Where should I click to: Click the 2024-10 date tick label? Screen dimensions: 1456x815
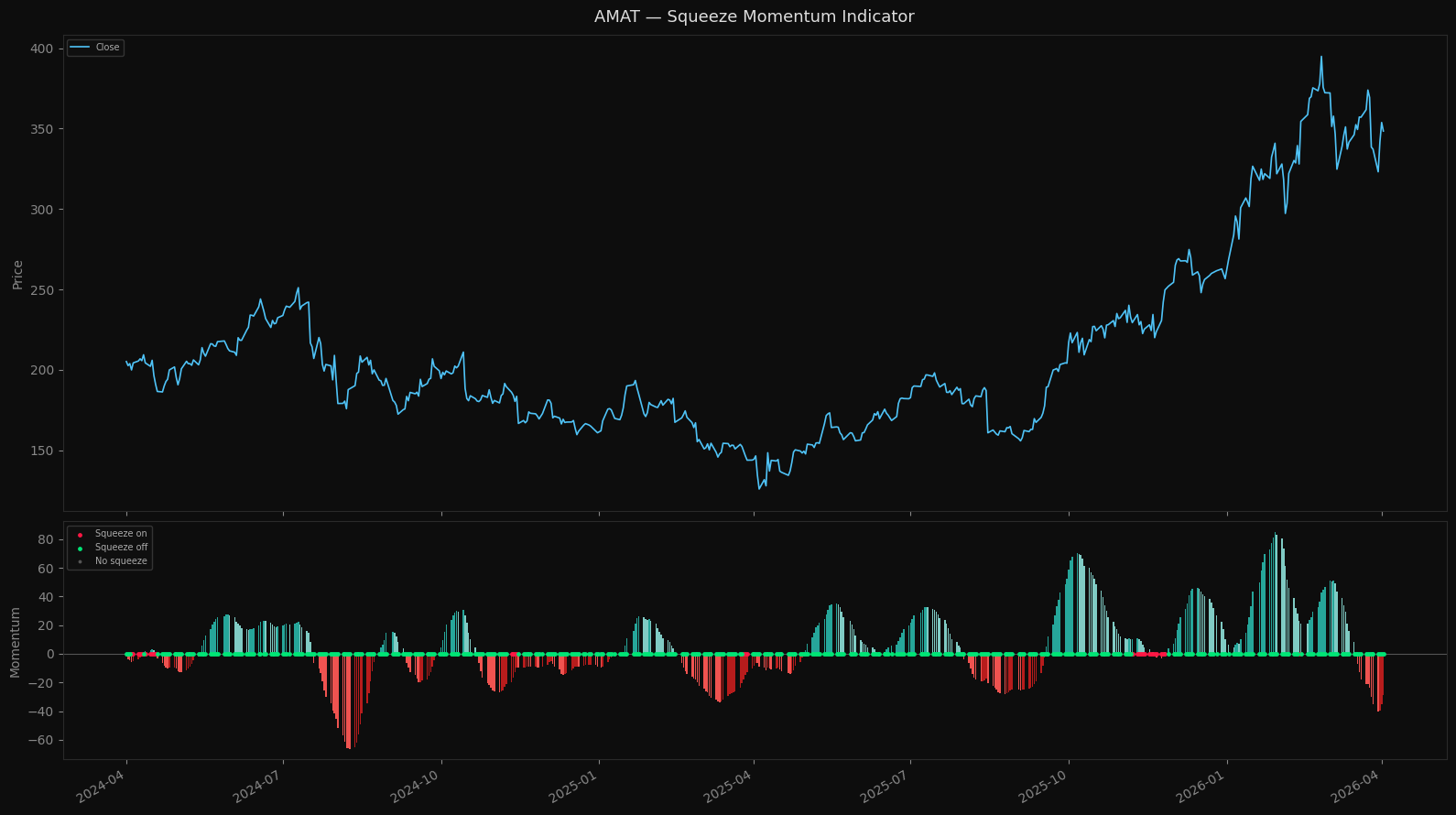[x=416, y=788]
